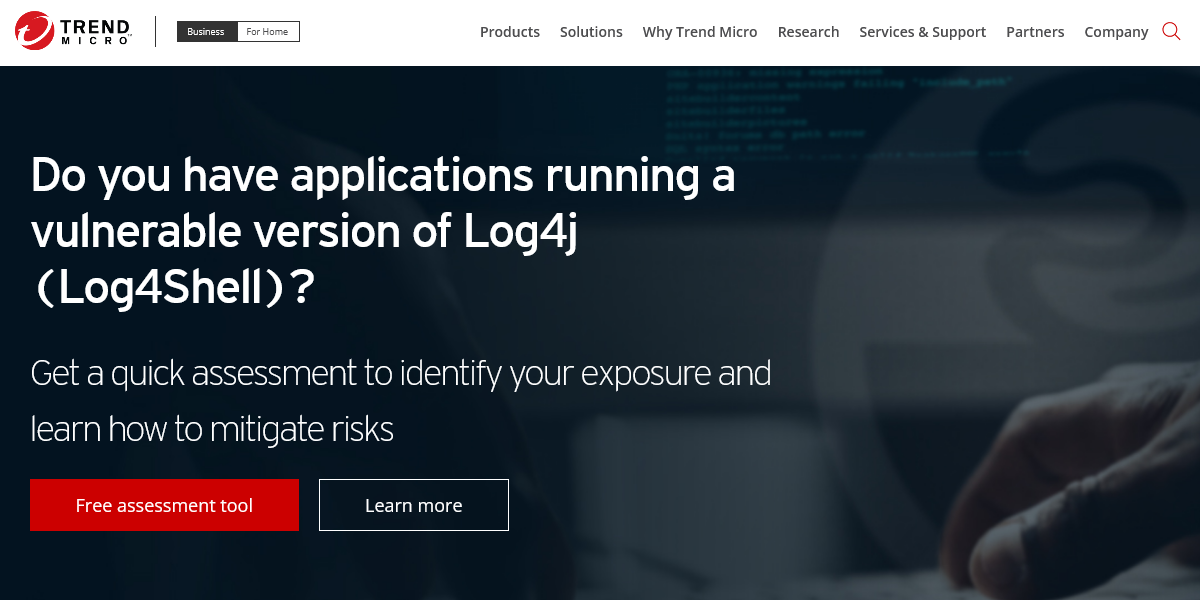The image size is (1200, 600).
Task: Open the Products menu
Action: point(510,32)
